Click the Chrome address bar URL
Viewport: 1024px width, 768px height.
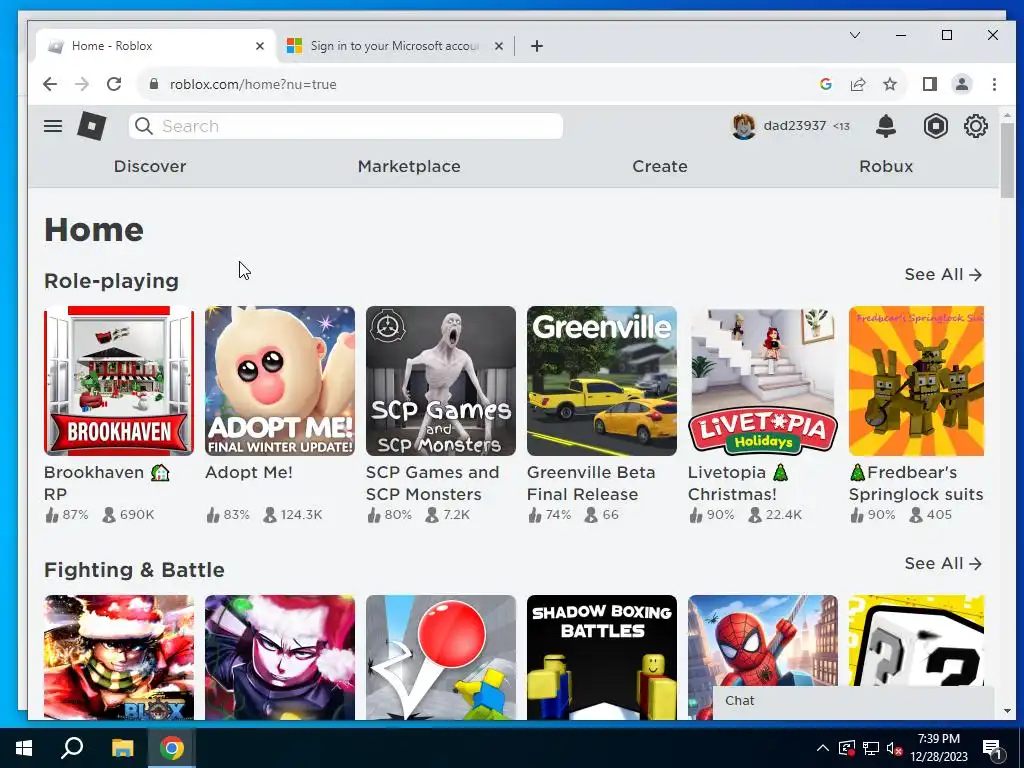click(253, 84)
